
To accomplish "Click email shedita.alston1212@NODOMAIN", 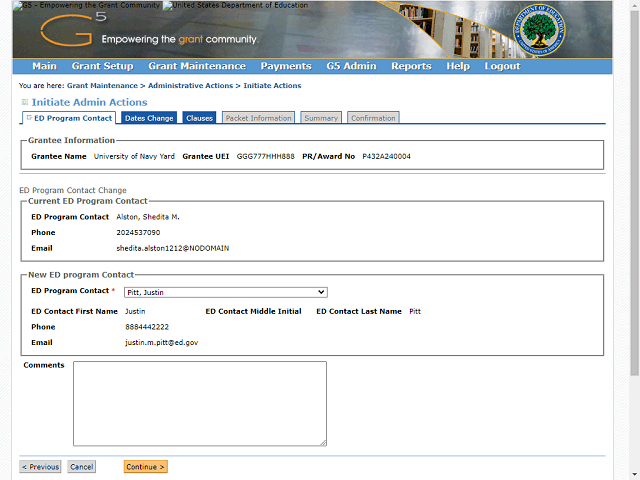I will pyautogui.click(x=173, y=248).
